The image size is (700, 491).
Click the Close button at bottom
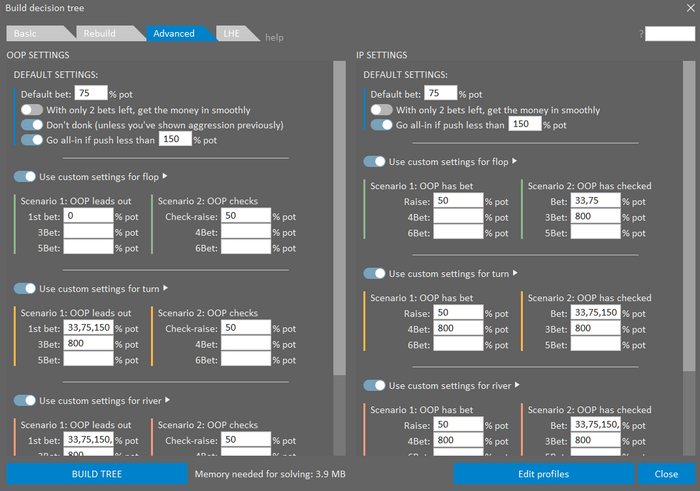point(666,474)
